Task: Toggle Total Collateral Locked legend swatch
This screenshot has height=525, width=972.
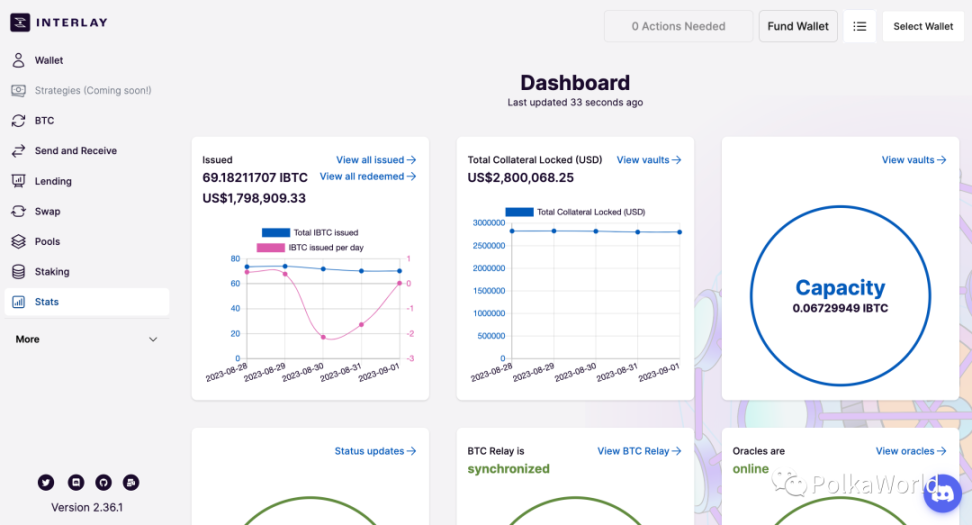Action: (x=519, y=212)
